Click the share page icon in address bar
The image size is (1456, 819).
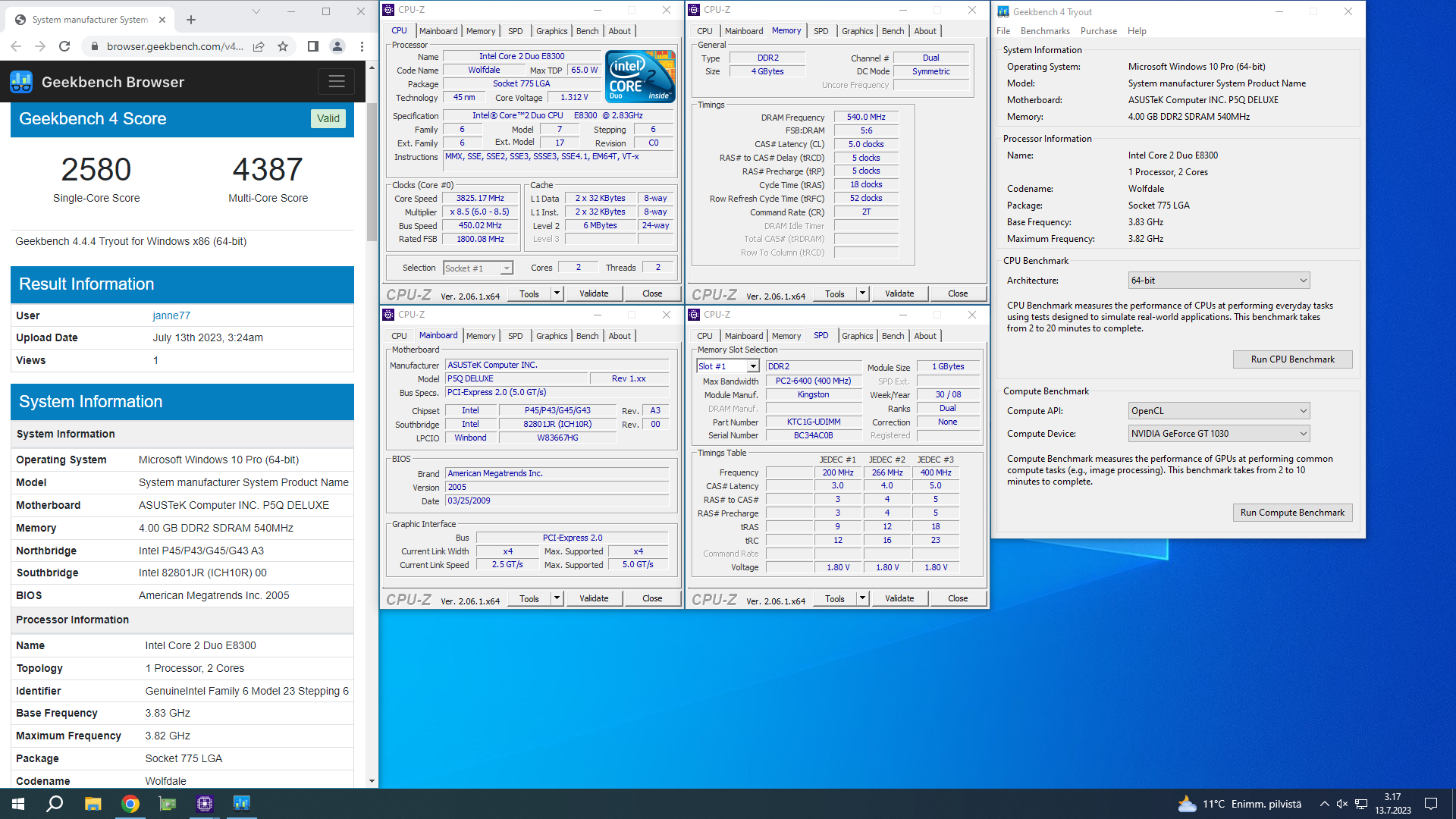(259, 46)
